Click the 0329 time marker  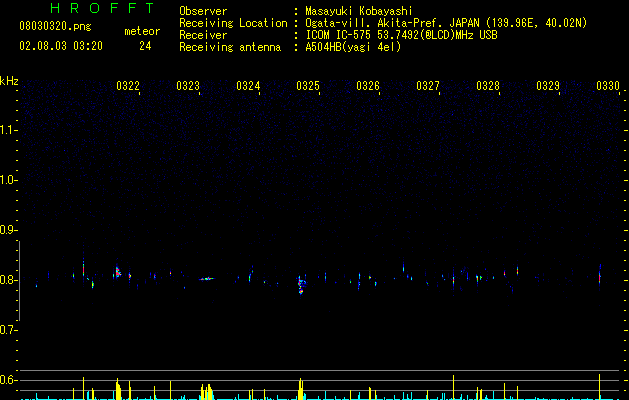click(x=548, y=86)
